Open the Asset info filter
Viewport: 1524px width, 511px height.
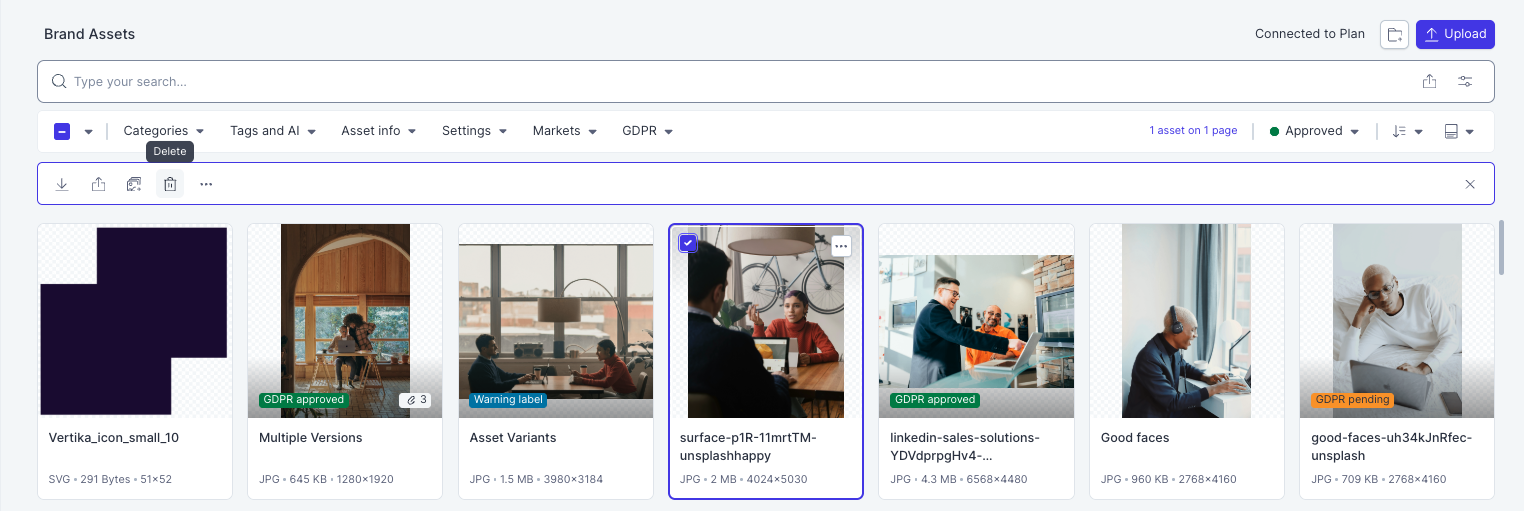379,131
